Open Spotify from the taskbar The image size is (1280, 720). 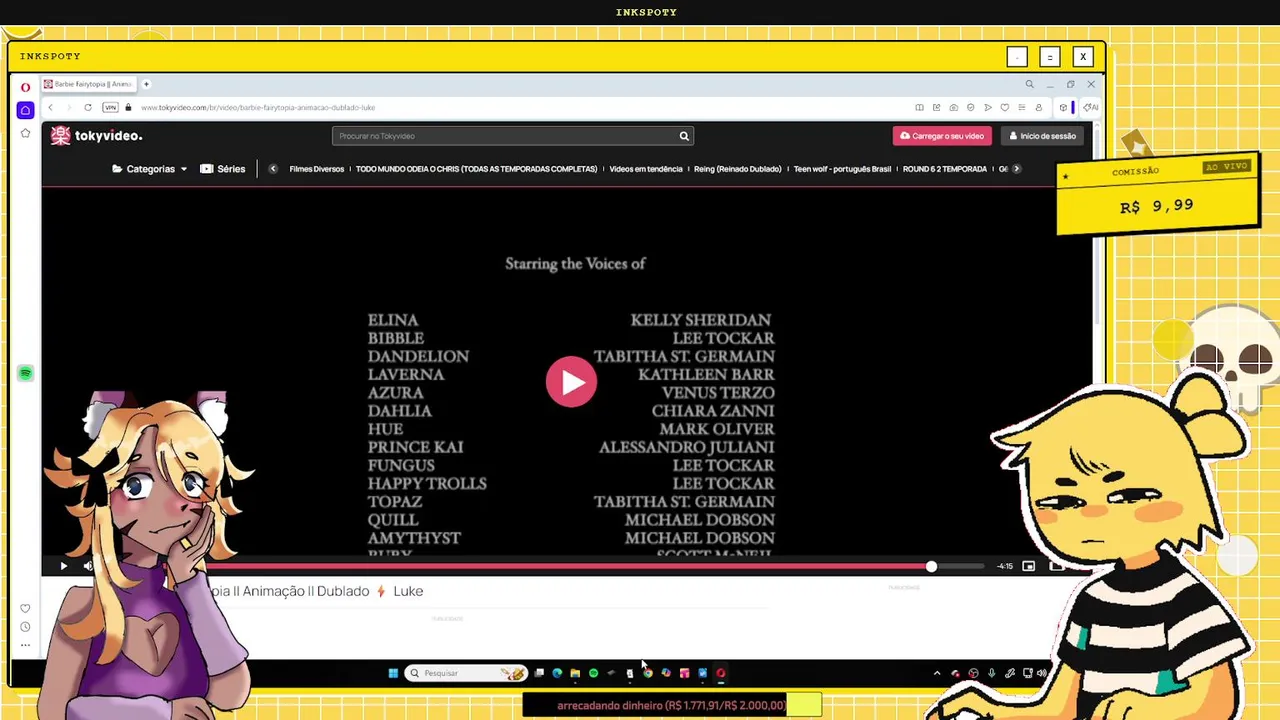(x=593, y=673)
